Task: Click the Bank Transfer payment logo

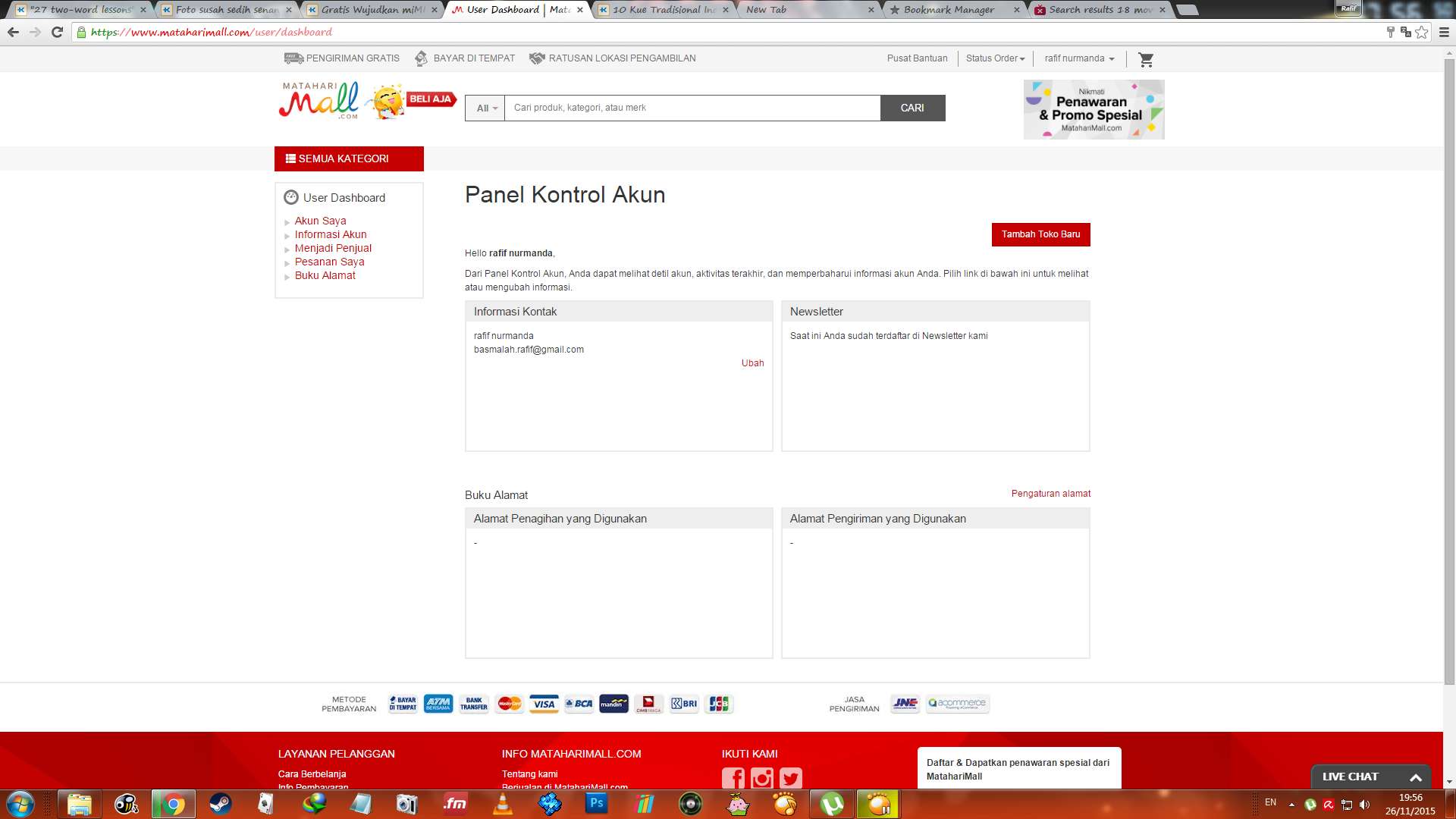Action: (x=474, y=704)
